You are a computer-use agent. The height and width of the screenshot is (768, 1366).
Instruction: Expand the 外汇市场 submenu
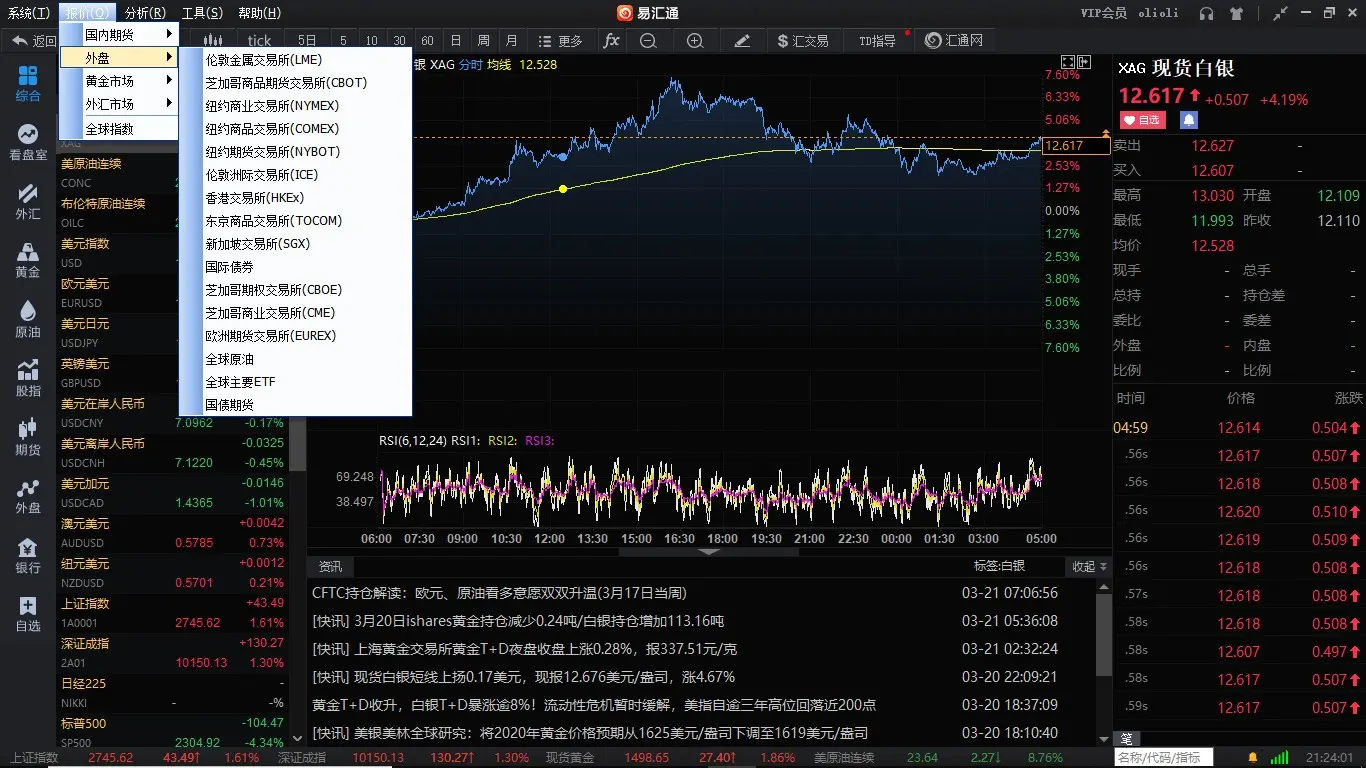pos(119,104)
